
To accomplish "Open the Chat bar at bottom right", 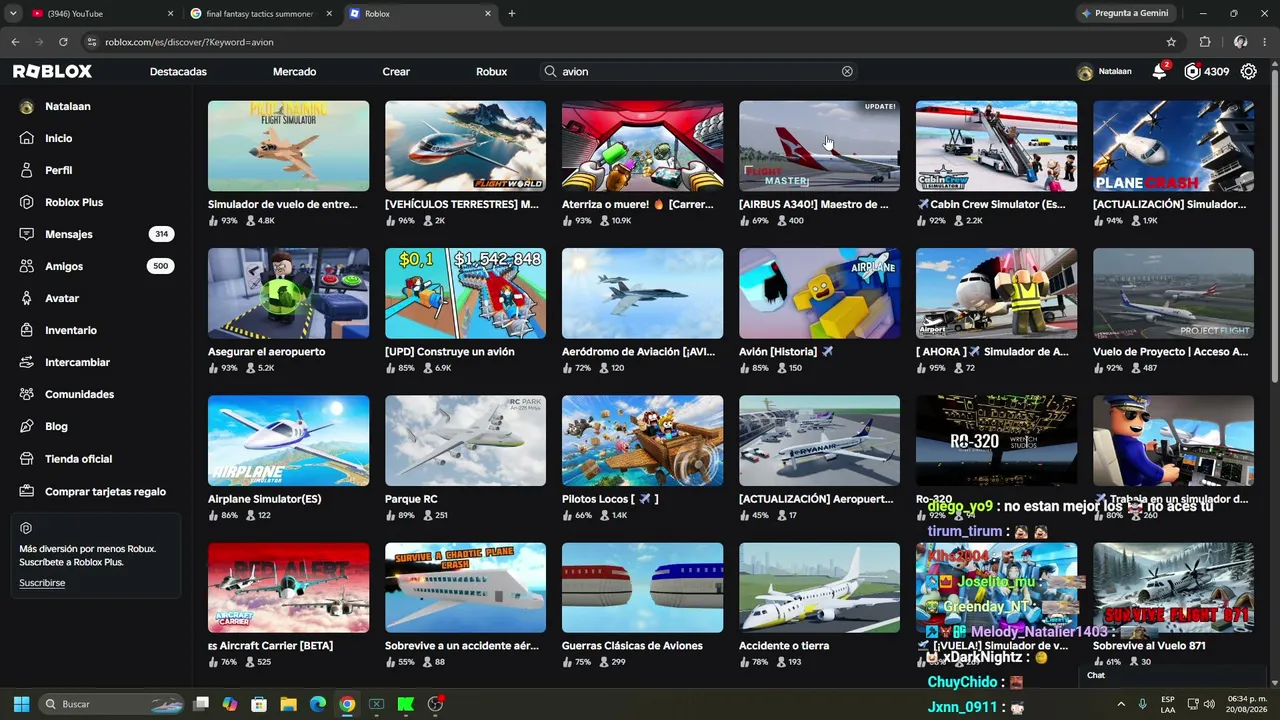I will point(1172,675).
